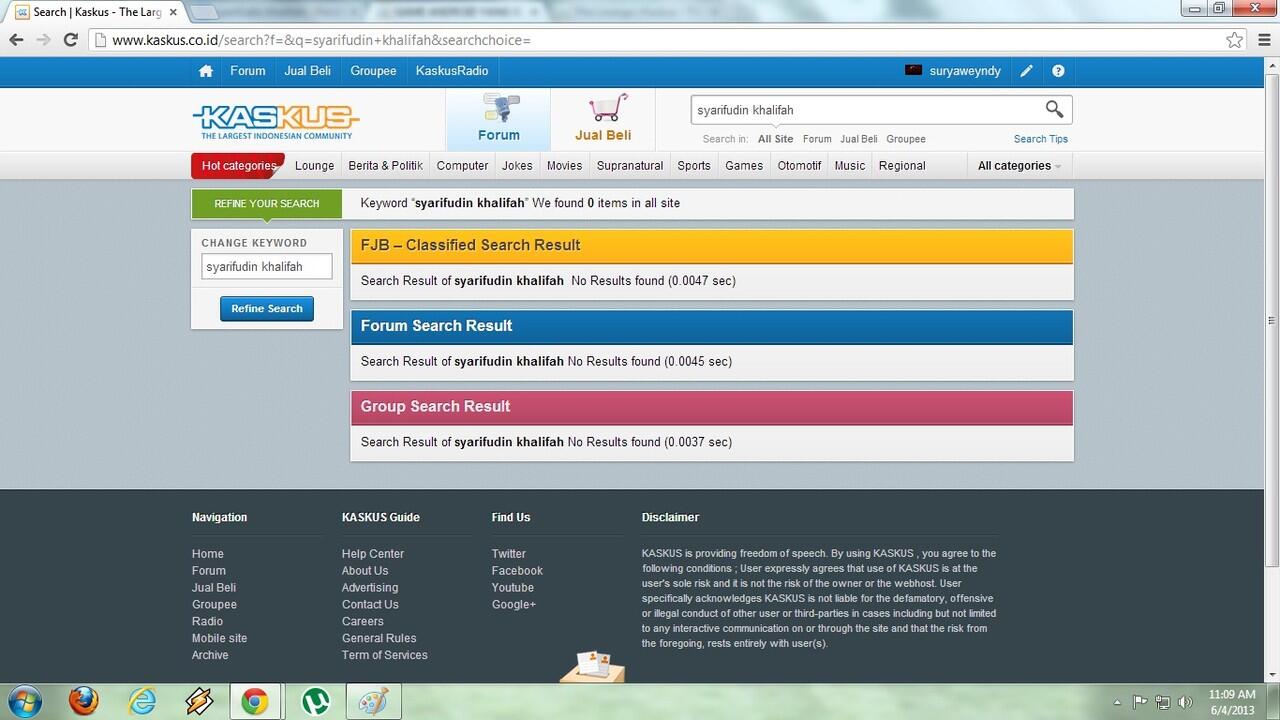Click the Action Center flag tray icon
1280x720 pixels.
coord(1140,702)
